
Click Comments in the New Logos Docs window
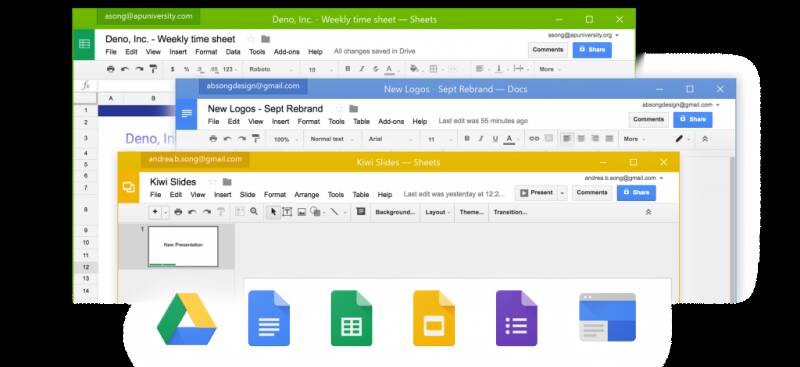coord(648,119)
